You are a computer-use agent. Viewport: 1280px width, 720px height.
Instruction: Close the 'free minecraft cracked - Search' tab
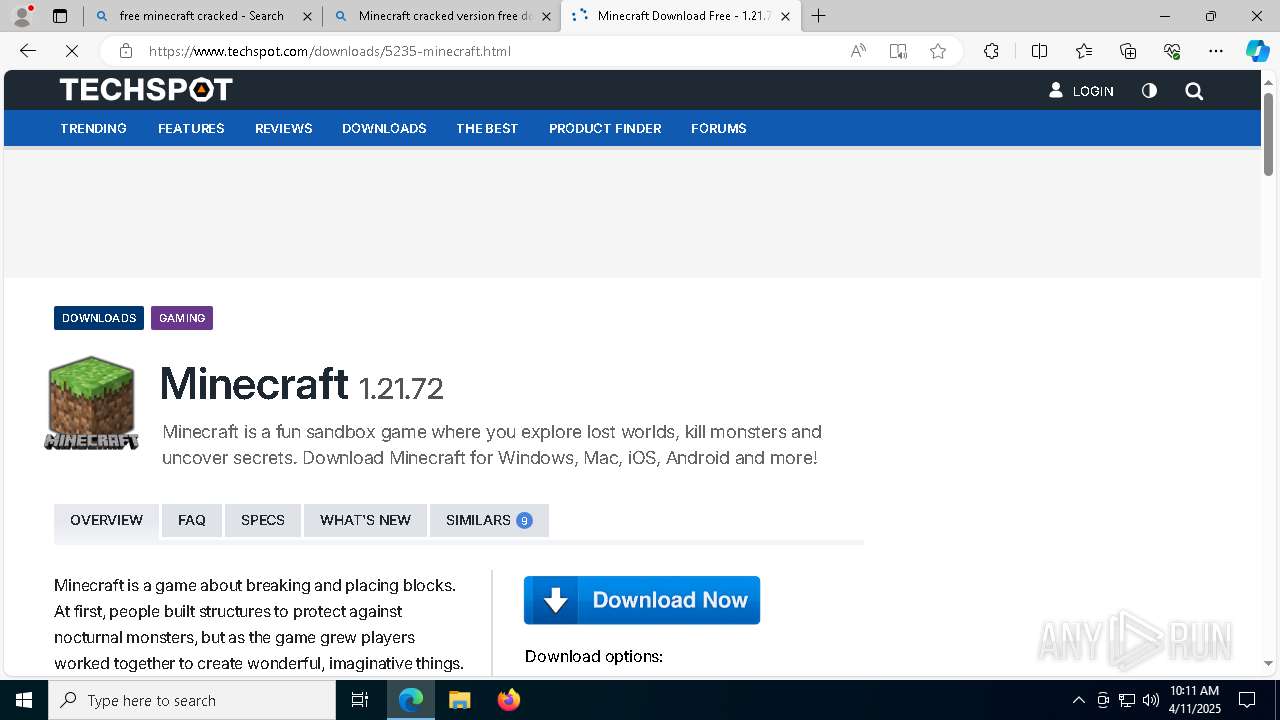click(x=307, y=16)
